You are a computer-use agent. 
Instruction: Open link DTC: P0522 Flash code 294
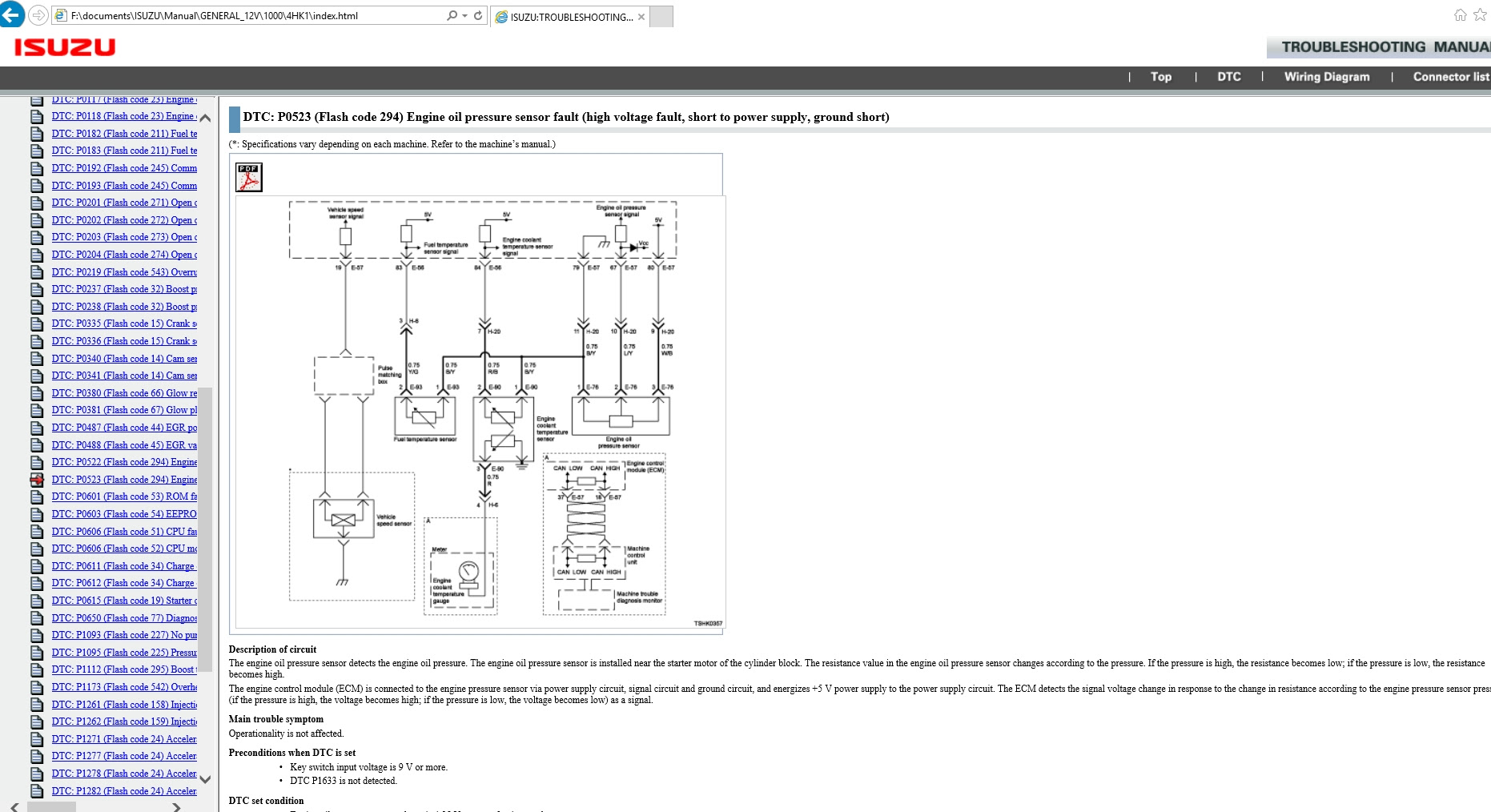pos(124,462)
